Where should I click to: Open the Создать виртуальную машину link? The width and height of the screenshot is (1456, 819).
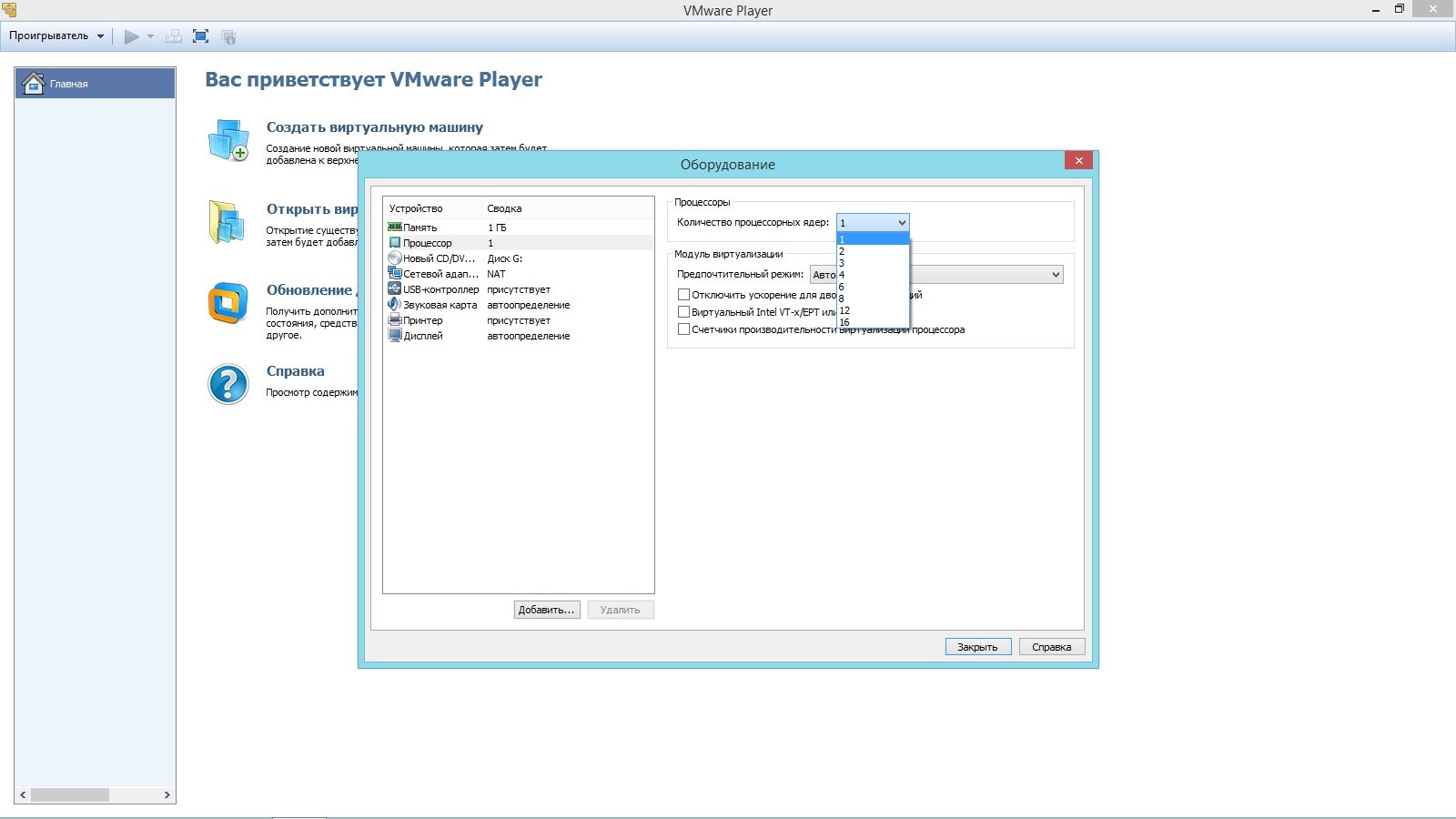click(x=375, y=127)
